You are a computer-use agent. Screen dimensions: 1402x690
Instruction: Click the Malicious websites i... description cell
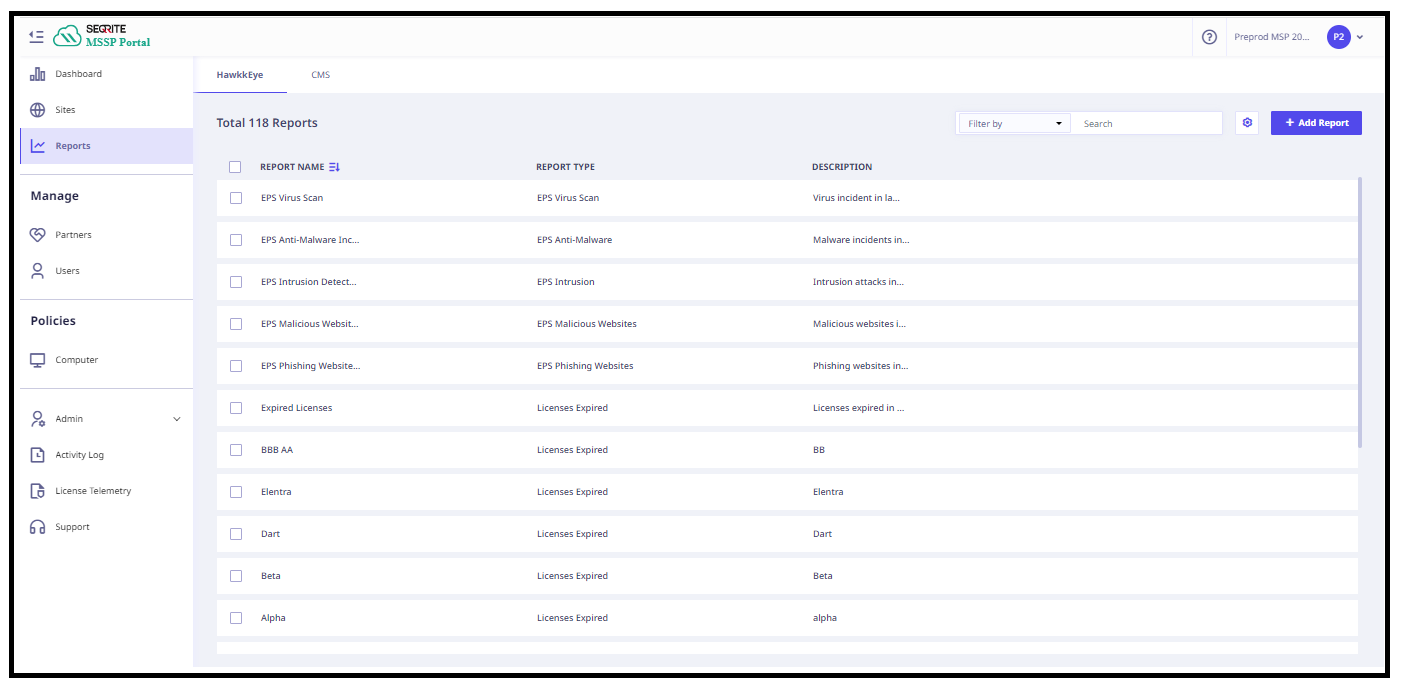tap(860, 324)
